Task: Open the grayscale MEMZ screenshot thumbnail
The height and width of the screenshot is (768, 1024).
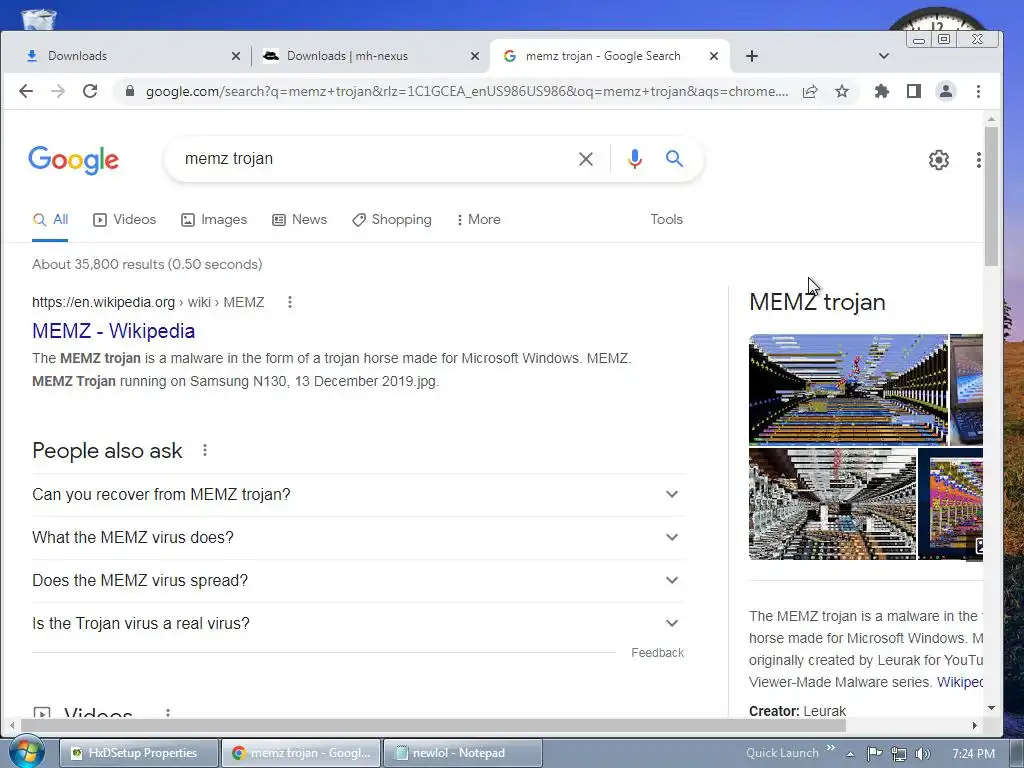Action: 833,504
